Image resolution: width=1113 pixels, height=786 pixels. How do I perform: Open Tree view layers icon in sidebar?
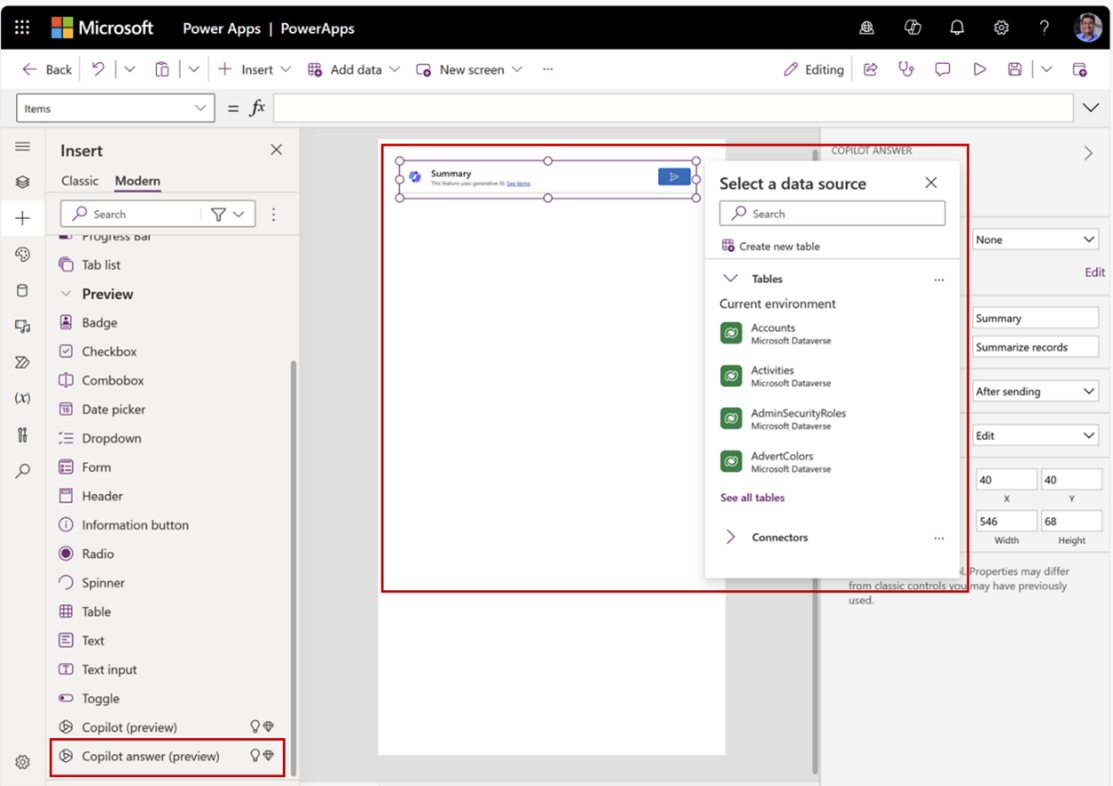point(22,182)
